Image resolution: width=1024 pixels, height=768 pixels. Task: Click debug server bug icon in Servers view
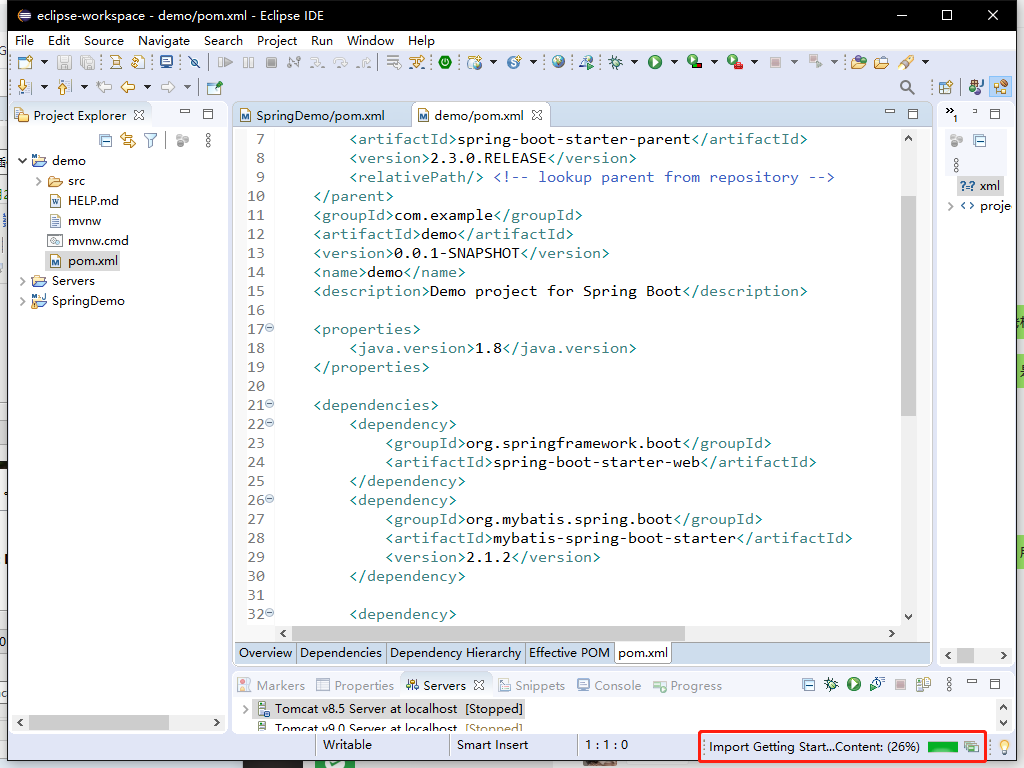tap(831, 684)
